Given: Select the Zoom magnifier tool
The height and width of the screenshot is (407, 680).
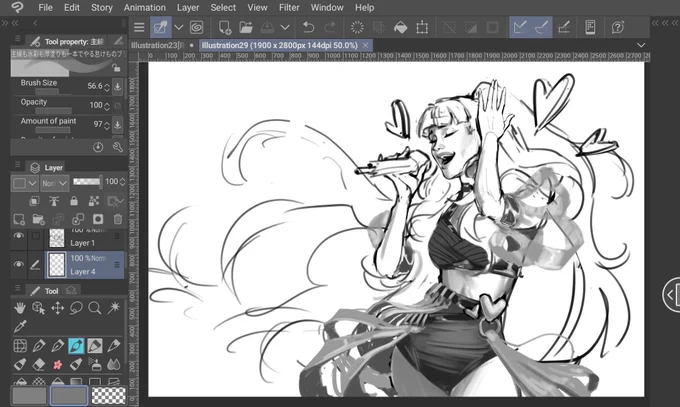Looking at the screenshot, I should point(95,308).
